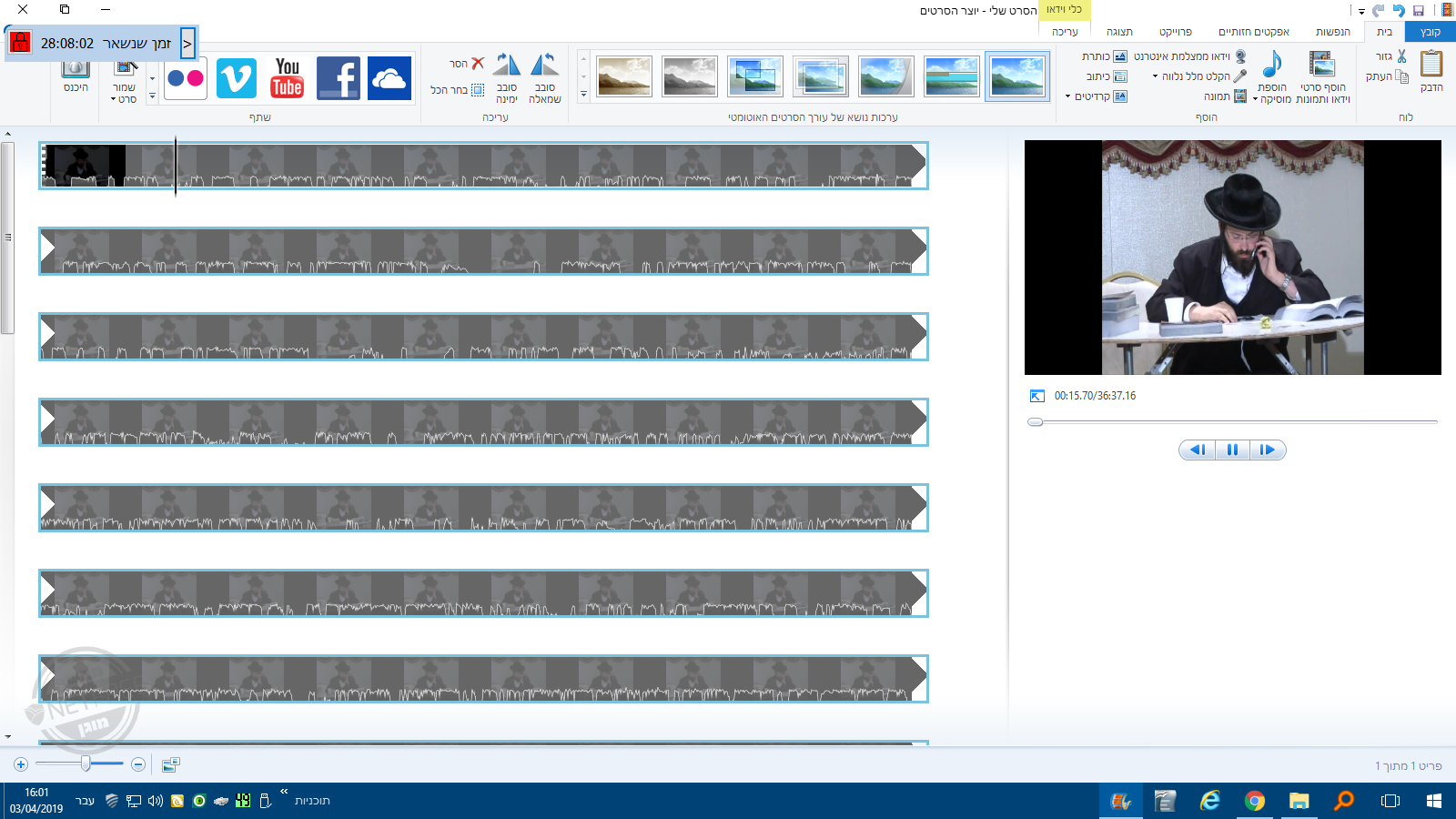
Task: Go to the next frame
Action: pos(1268,450)
